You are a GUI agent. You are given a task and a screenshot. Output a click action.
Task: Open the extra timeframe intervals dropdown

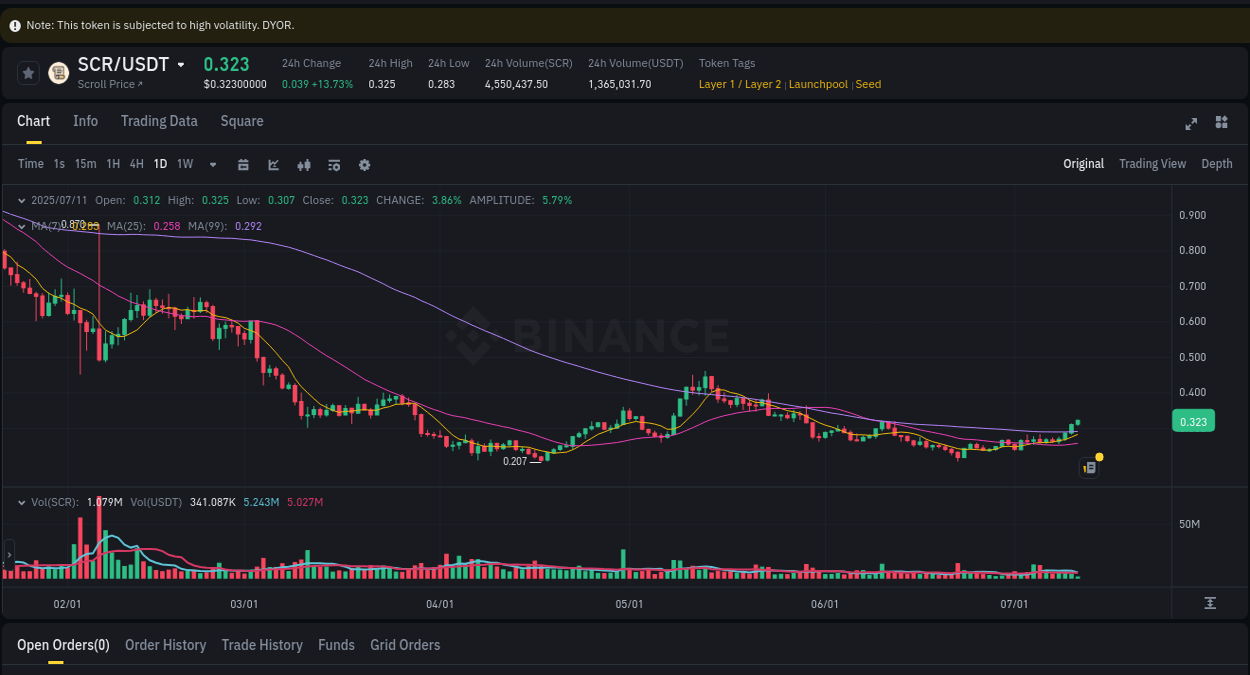coord(212,164)
